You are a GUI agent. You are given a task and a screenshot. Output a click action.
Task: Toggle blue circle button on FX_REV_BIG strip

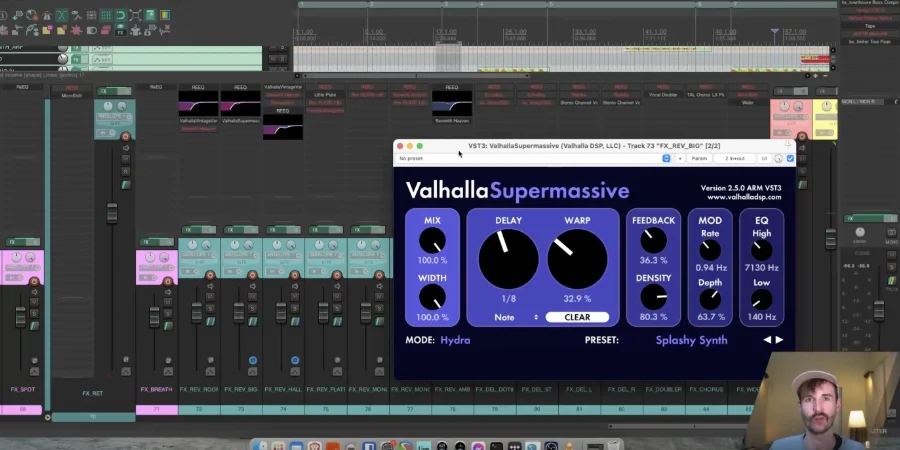click(x=253, y=360)
